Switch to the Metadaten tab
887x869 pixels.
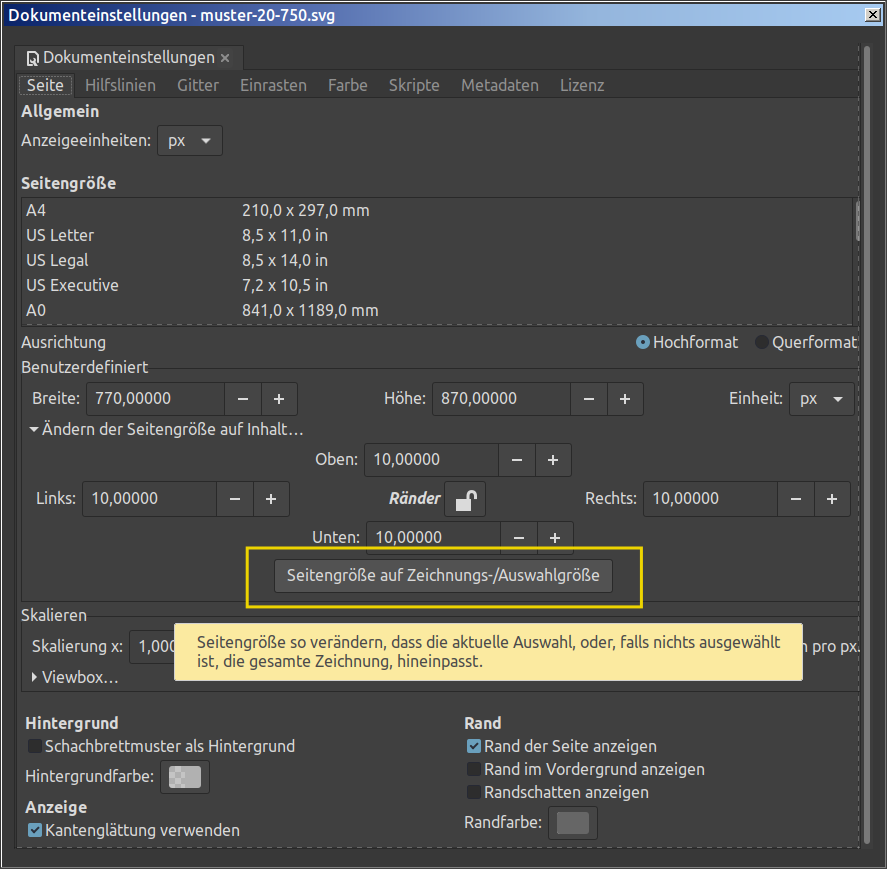click(x=500, y=85)
